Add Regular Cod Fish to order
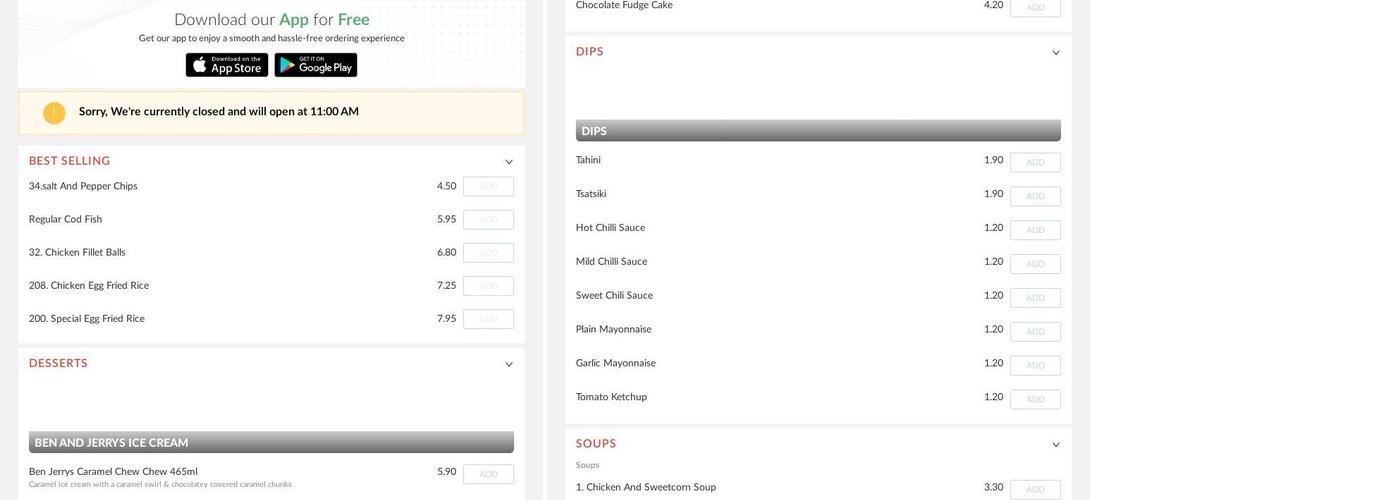 point(488,220)
